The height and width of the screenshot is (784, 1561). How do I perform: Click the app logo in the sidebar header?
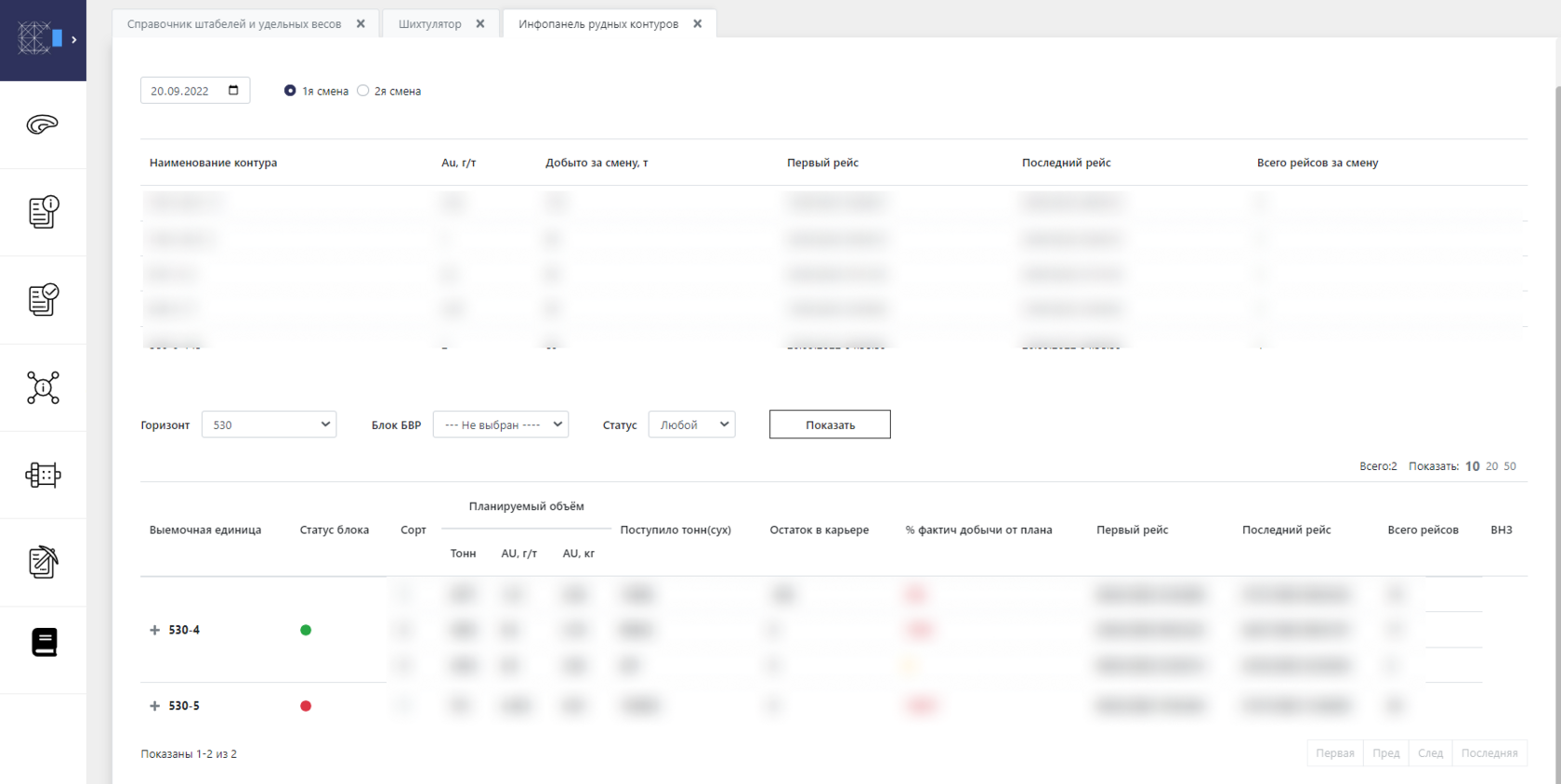[42, 39]
